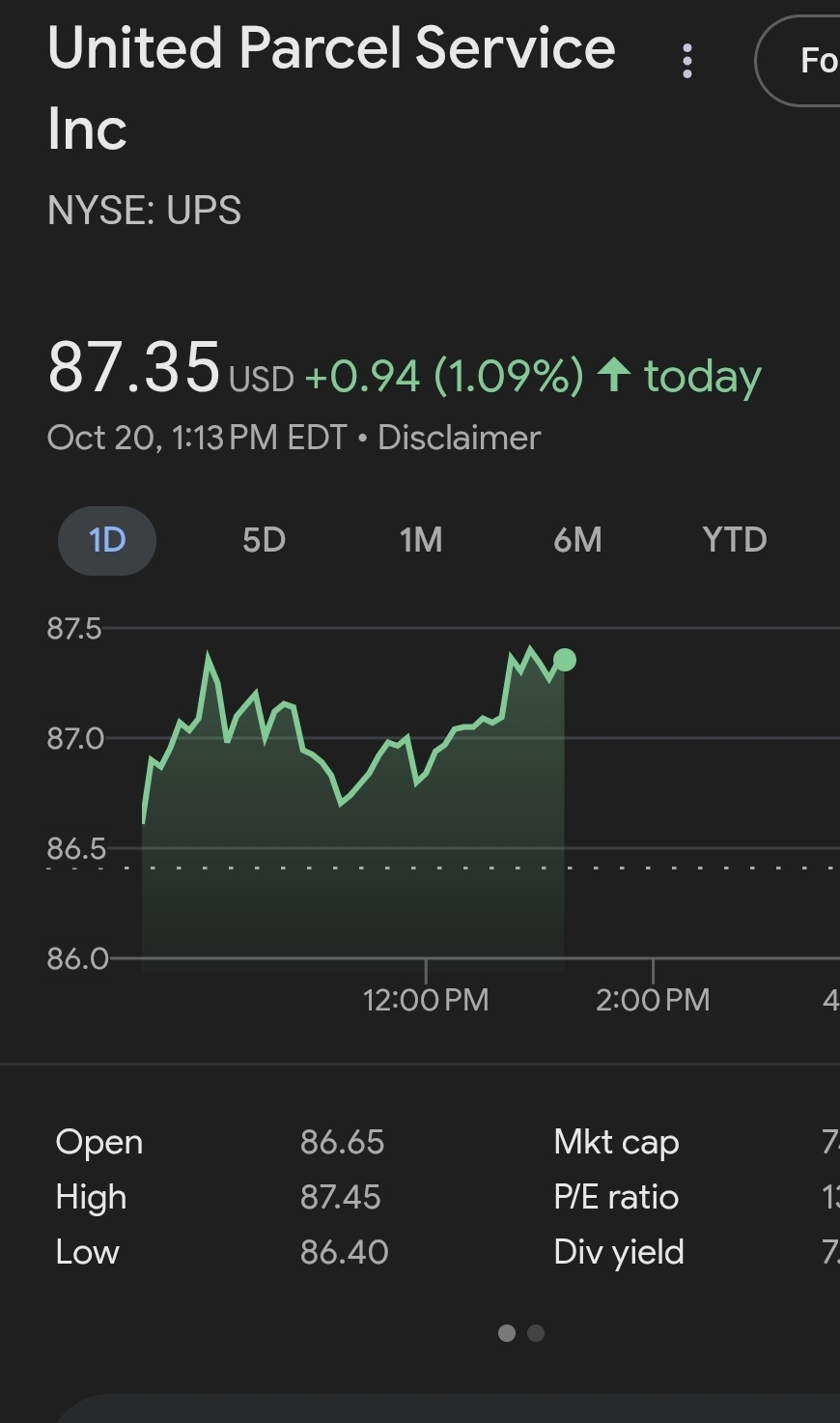The image size is (840, 1423).
Task: Open the Disclaimer link
Action: 459,438
